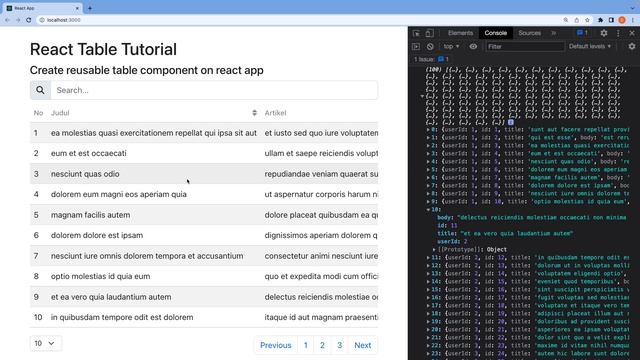Viewport: 640px width, 360px height.
Task: Select the Console tab in DevTools
Action: tap(496, 33)
